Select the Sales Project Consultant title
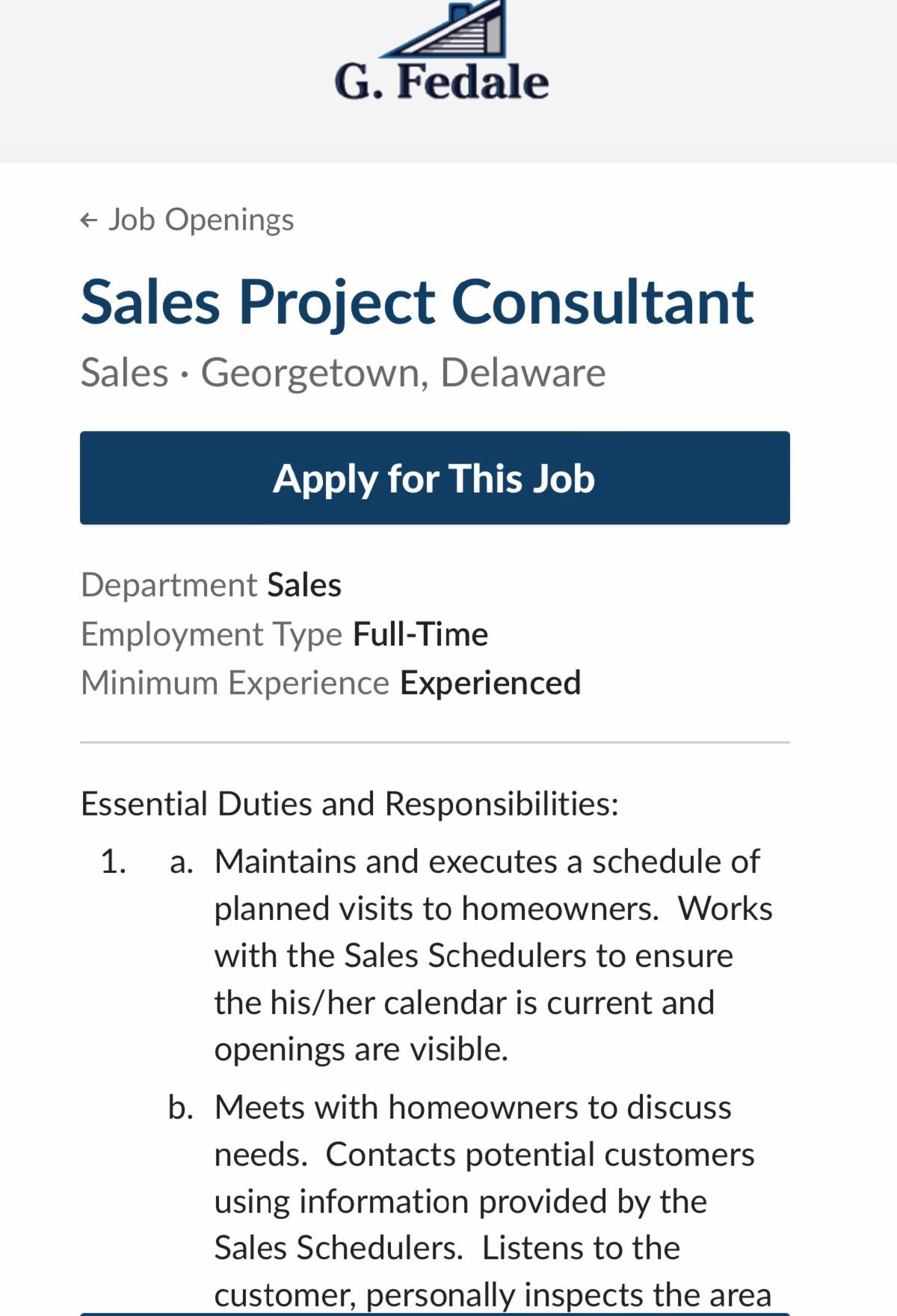Viewport: 897px width, 1316px height. click(x=416, y=301)
